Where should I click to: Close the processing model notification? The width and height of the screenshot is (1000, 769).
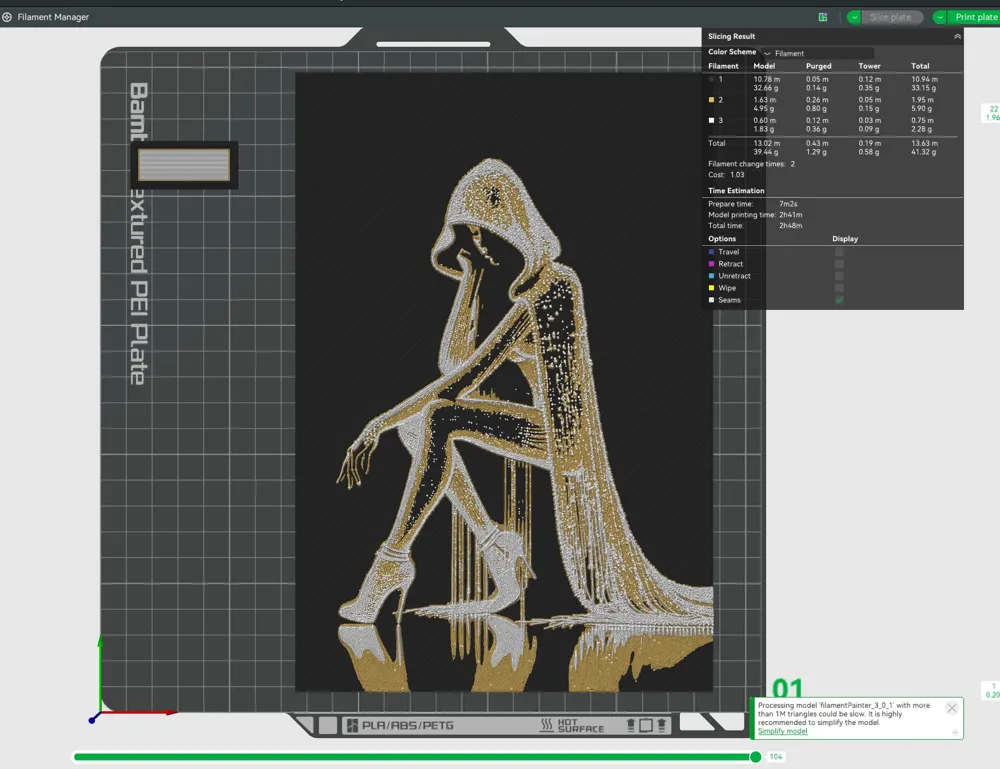(x=952, y=708)
